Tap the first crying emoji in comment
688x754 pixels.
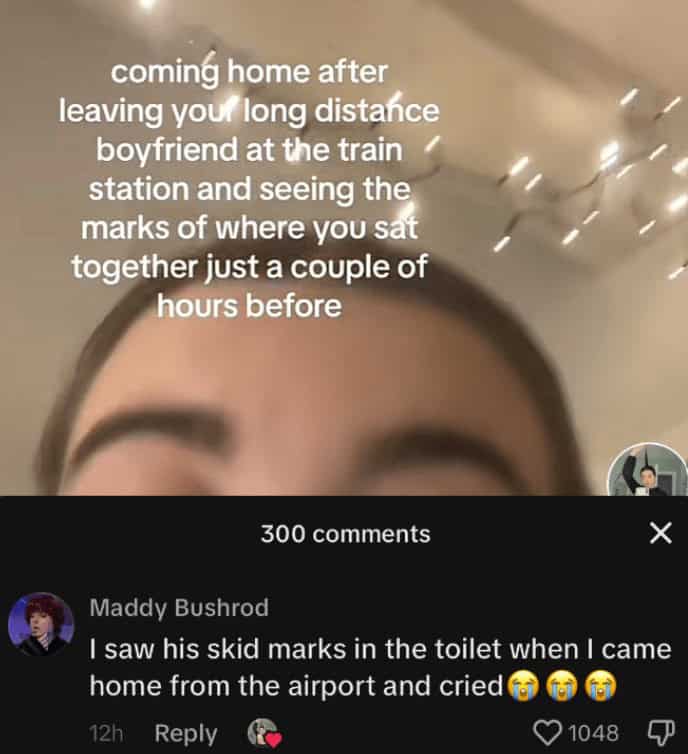[x=523, y=686]
